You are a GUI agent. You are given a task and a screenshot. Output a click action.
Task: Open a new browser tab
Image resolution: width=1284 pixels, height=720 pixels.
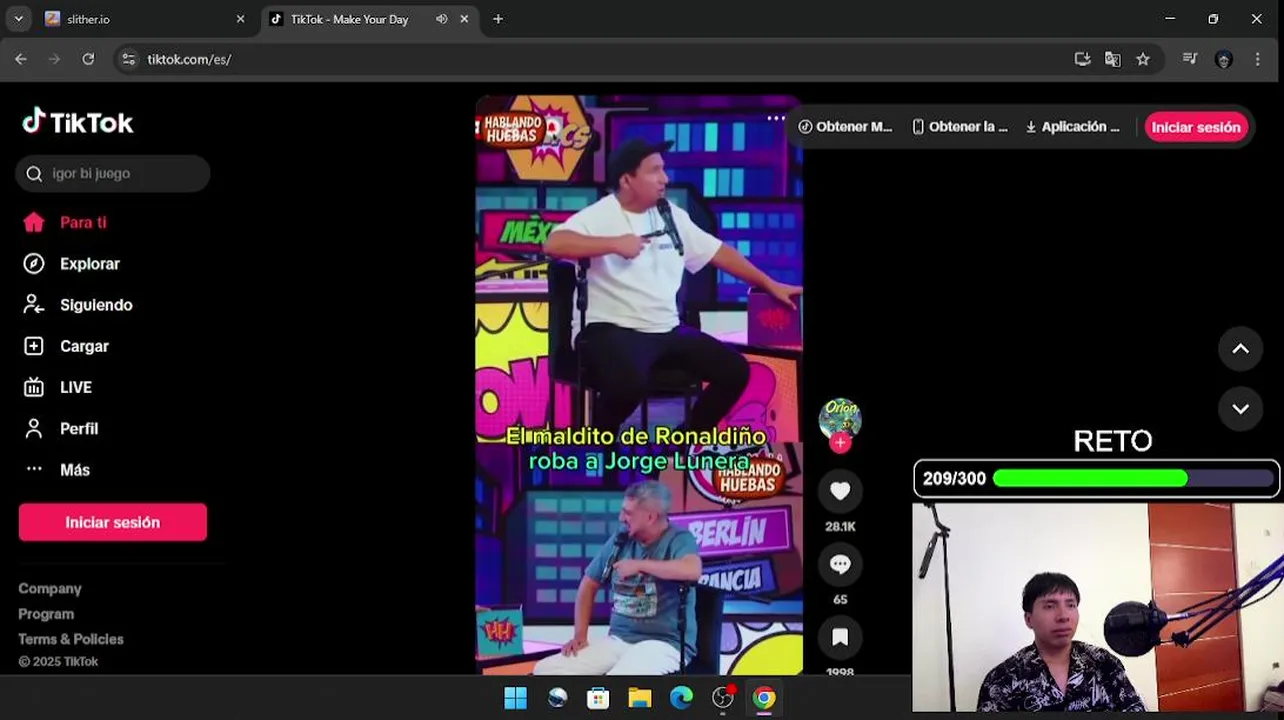498,19
